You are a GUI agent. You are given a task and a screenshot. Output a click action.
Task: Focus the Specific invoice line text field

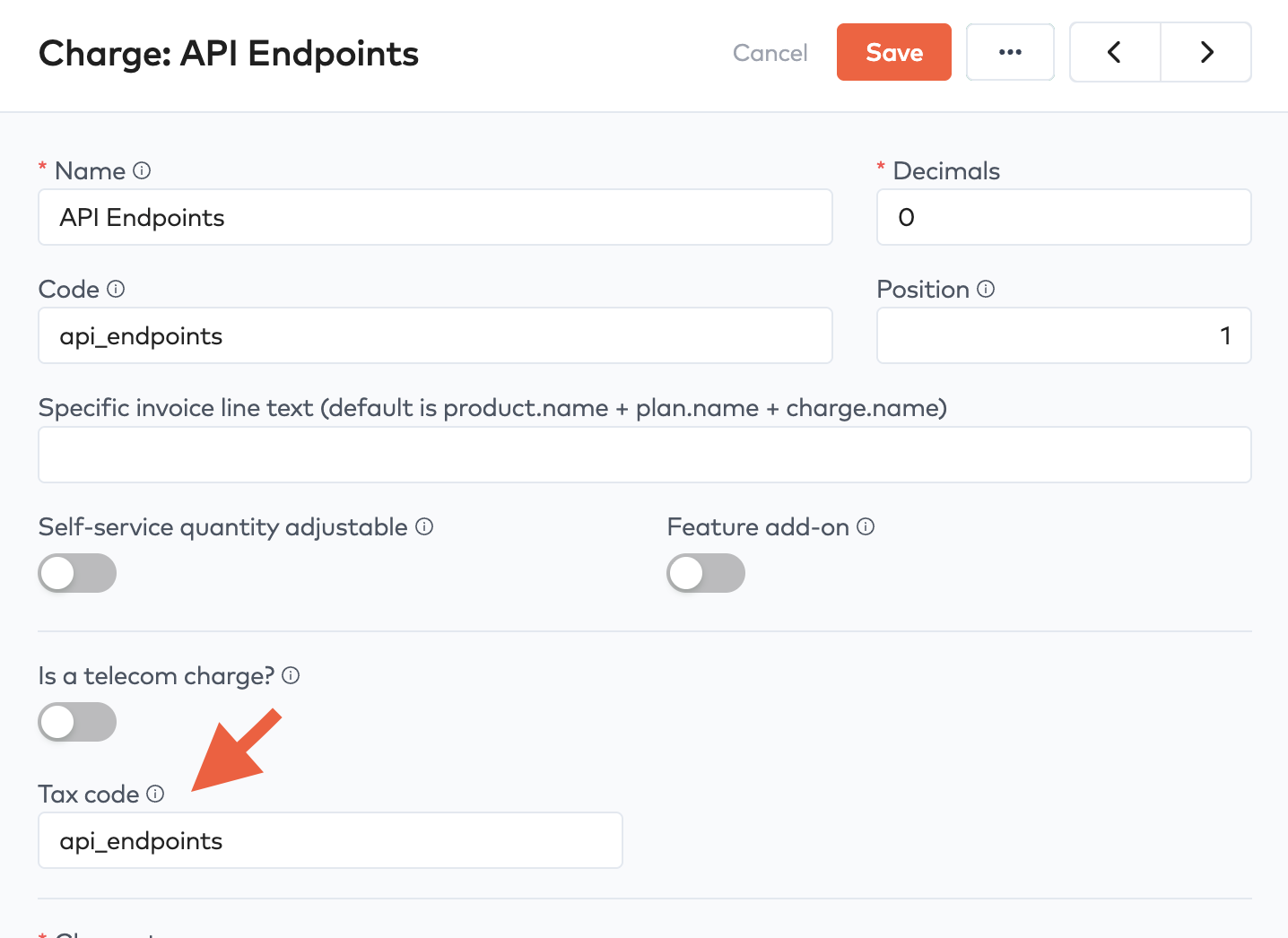tap(645, 455)
